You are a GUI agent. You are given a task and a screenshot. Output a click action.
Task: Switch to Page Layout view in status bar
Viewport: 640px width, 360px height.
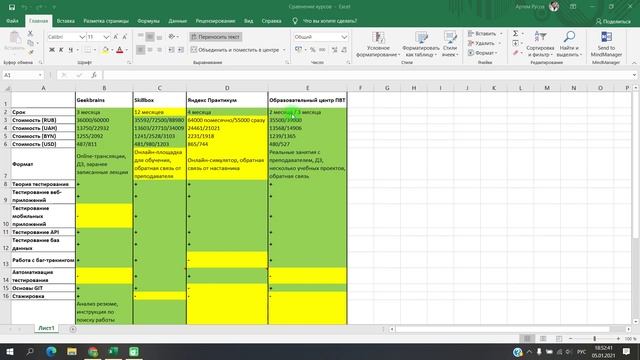tap(543, 339)
